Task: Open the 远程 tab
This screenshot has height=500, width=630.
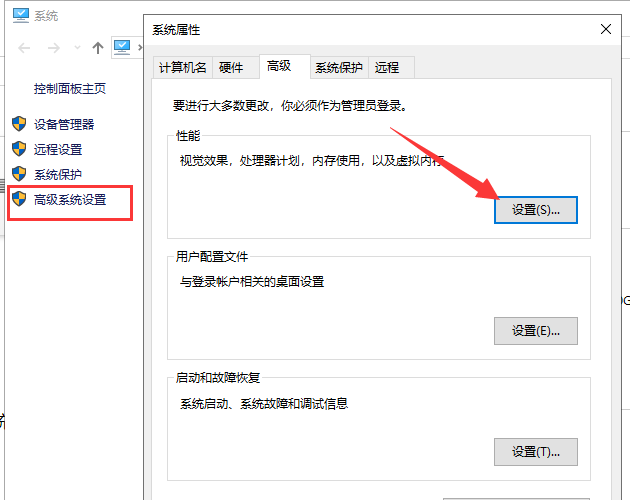Action: 387,67
